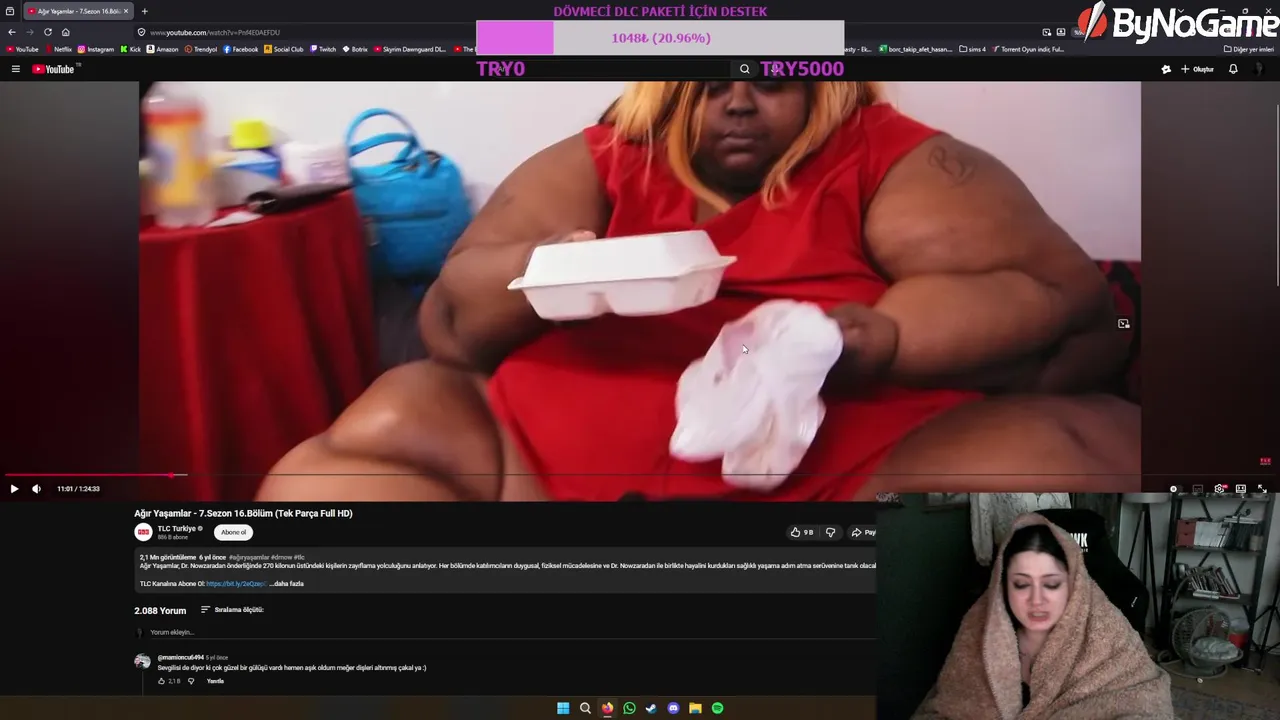
Task: Open the Windows Start button
Action: click(563, 708)
